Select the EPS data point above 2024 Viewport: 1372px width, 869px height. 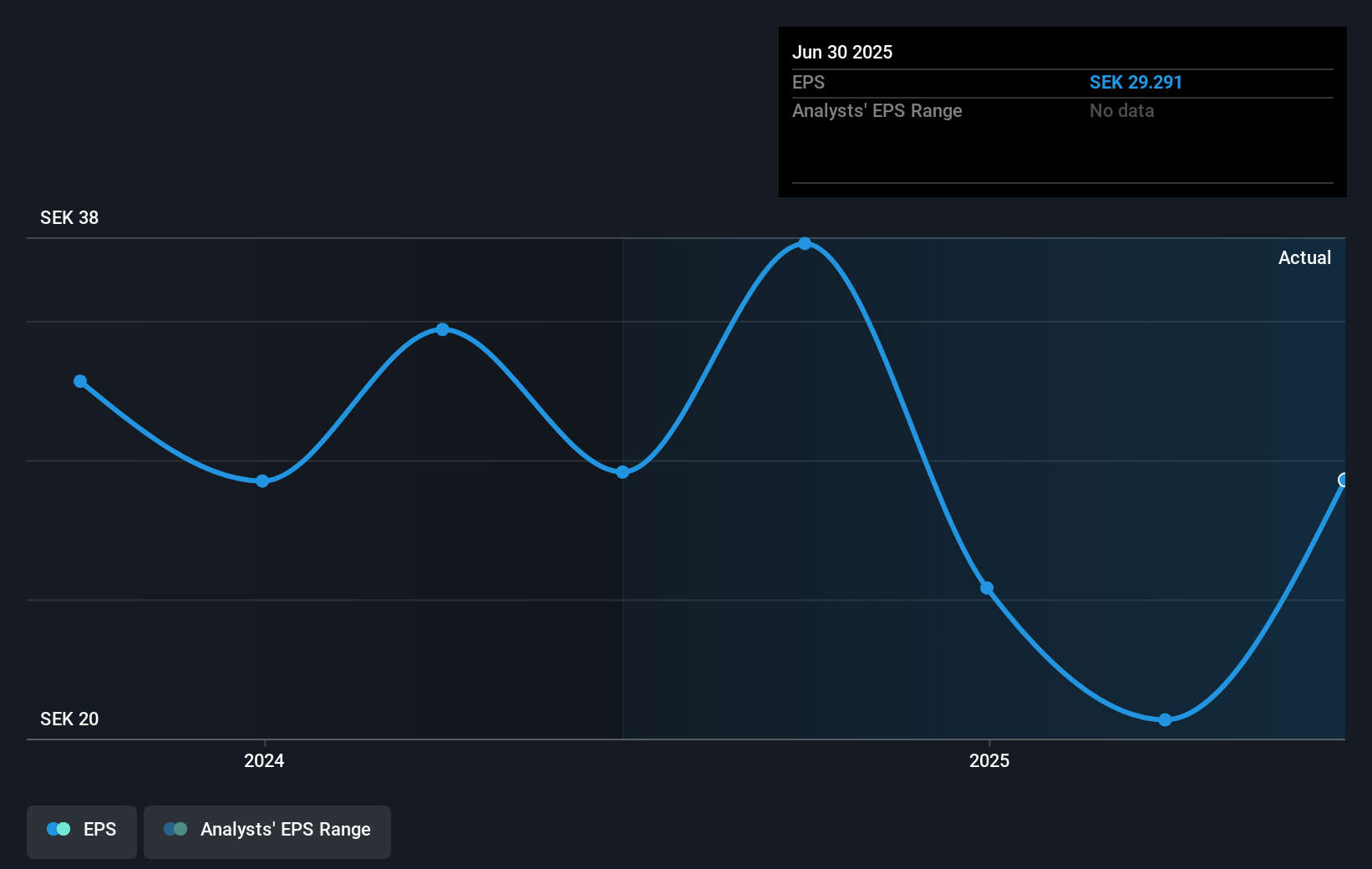pos(262,480)
